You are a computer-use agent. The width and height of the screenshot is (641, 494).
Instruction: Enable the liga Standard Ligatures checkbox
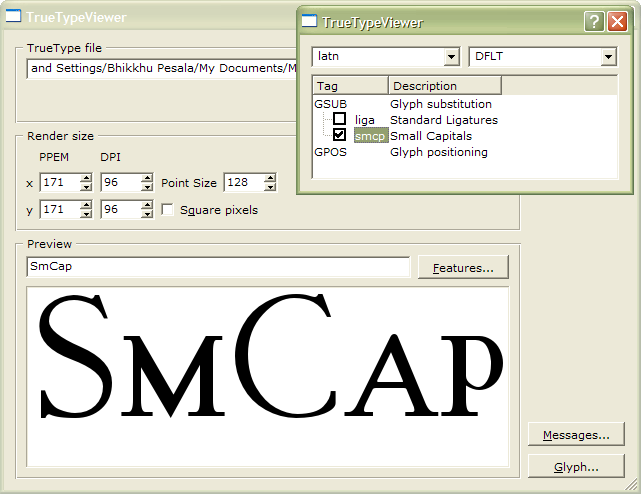[339, 119]
